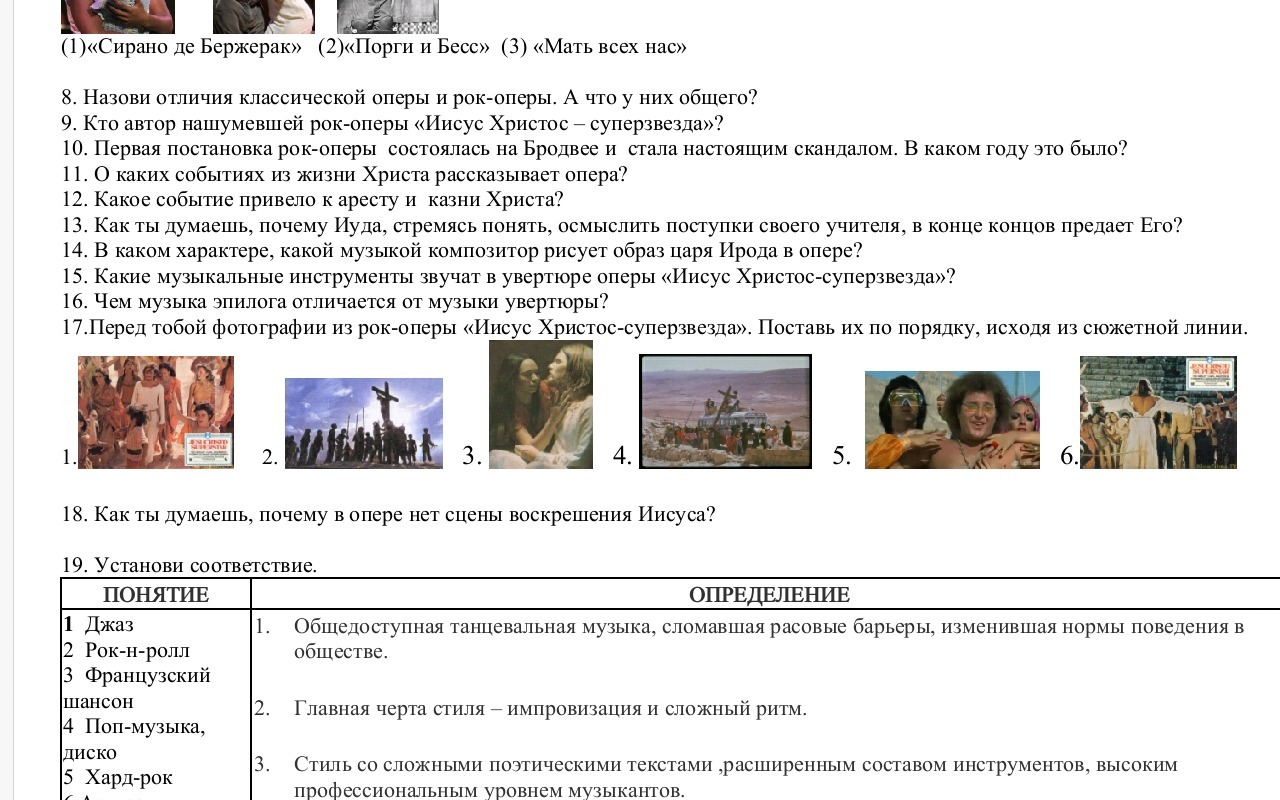
Task: Click question 17 instruction about ordering photos
Action: click(x=655, y=328)
